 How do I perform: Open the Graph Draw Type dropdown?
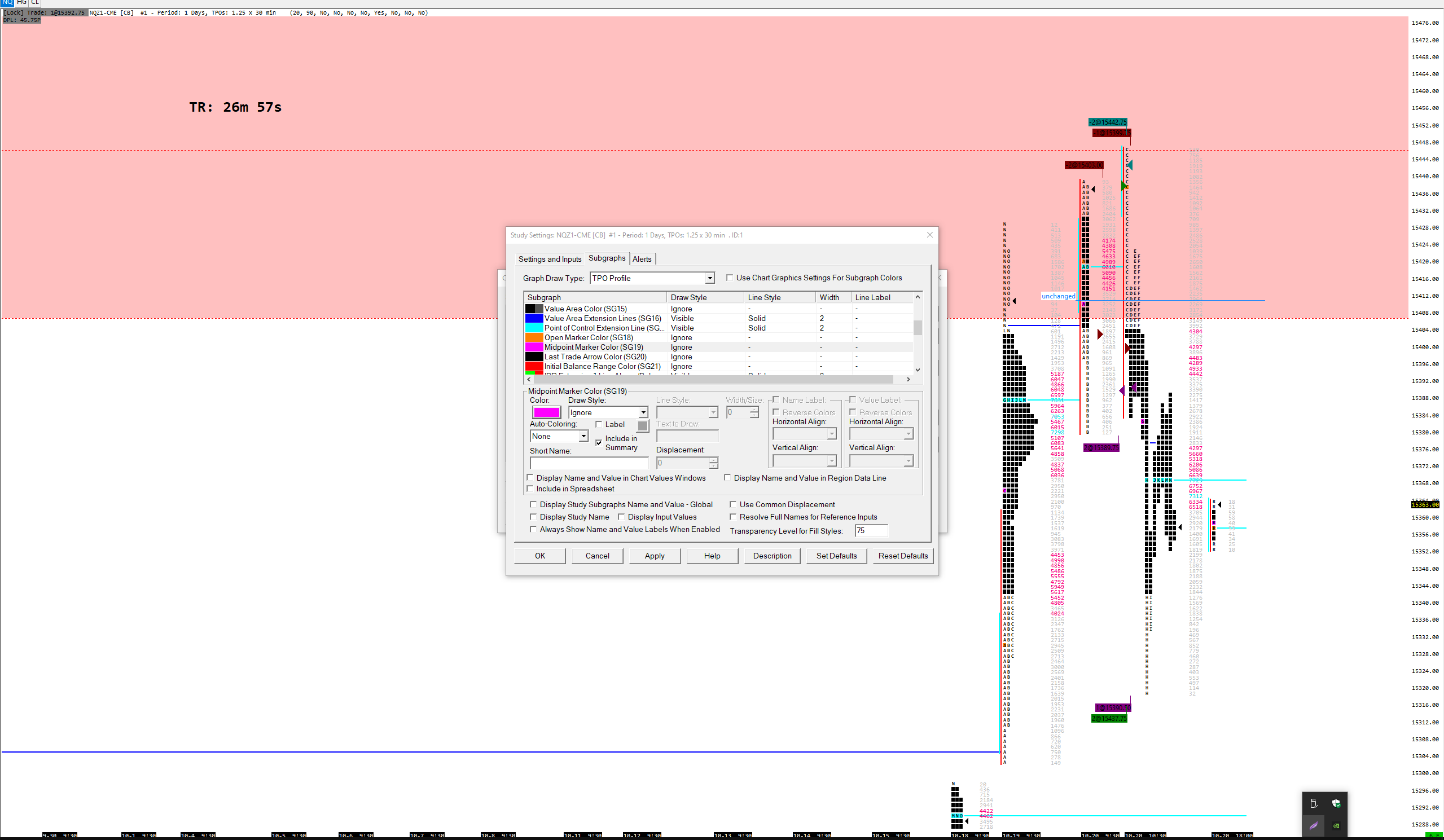point(709,278)
